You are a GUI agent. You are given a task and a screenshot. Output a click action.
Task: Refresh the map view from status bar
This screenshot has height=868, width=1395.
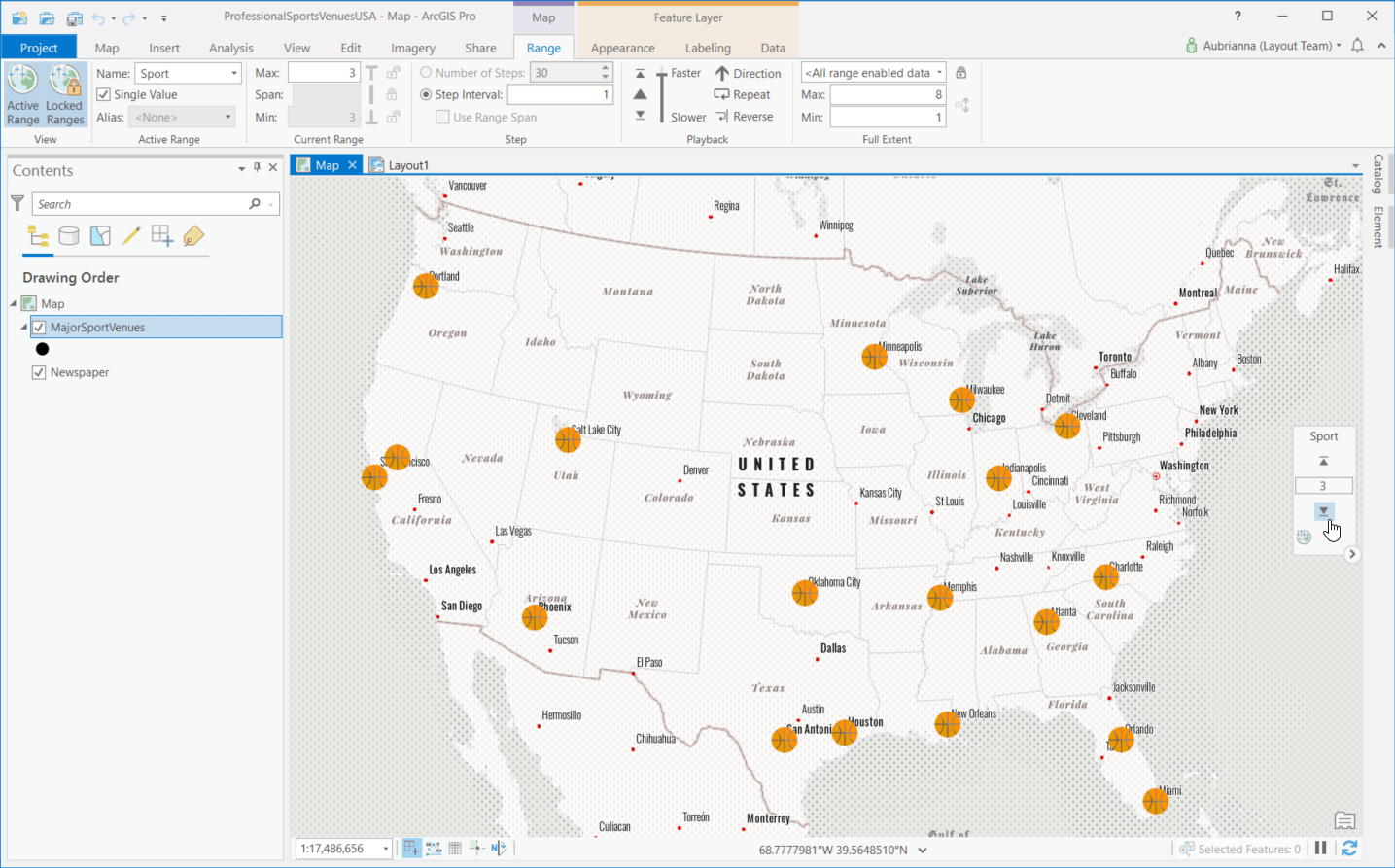(1349, 848)
